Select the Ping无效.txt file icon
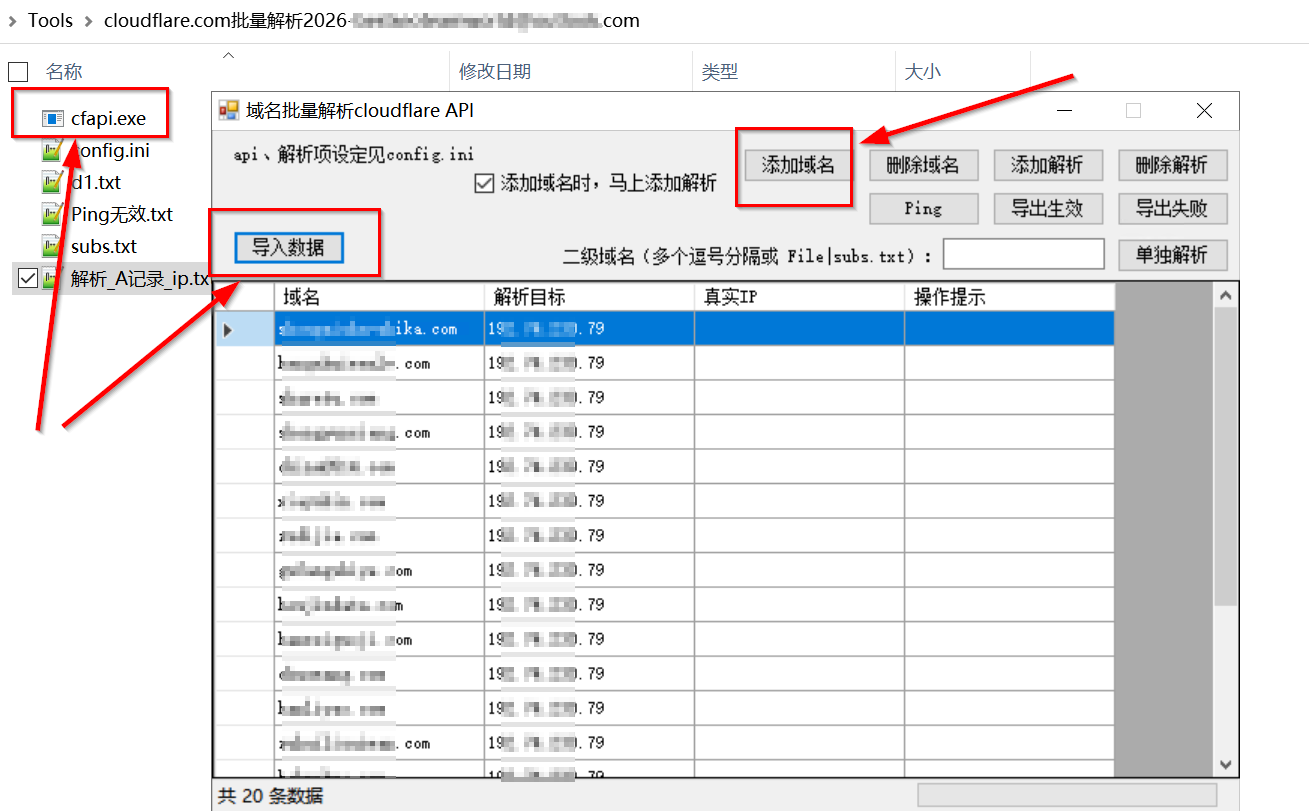The height and width of the screenshot is (811, 1309). pyautogui.click(x=53, y=214)
